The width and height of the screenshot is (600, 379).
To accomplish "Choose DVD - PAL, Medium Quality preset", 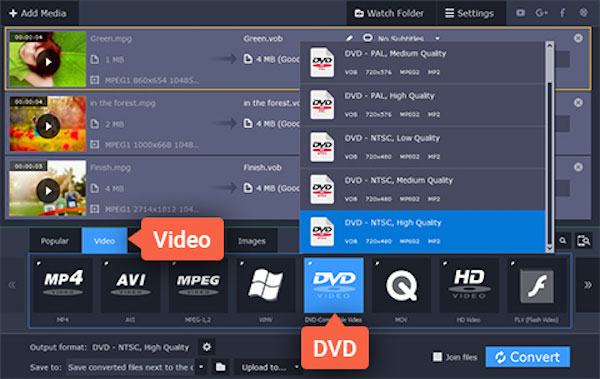I will [422, 62].
